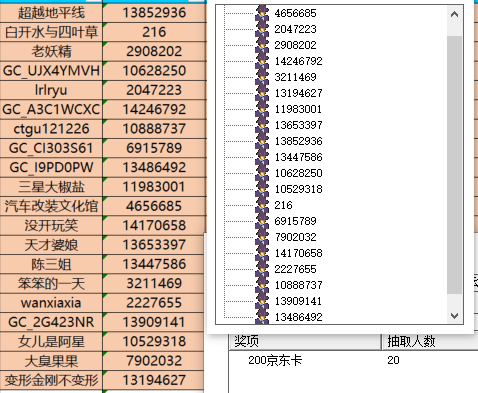Screen dimensions: 478x393
Task: Click spreadsheet cell containing 13194627
Action: [x=154, y=380]
